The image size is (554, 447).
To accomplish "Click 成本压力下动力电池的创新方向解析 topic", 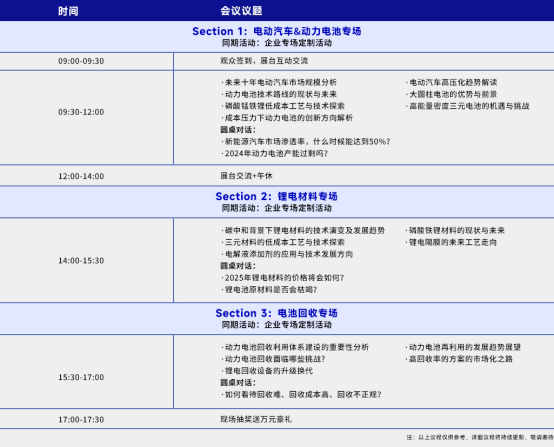I will click(287, 118).
